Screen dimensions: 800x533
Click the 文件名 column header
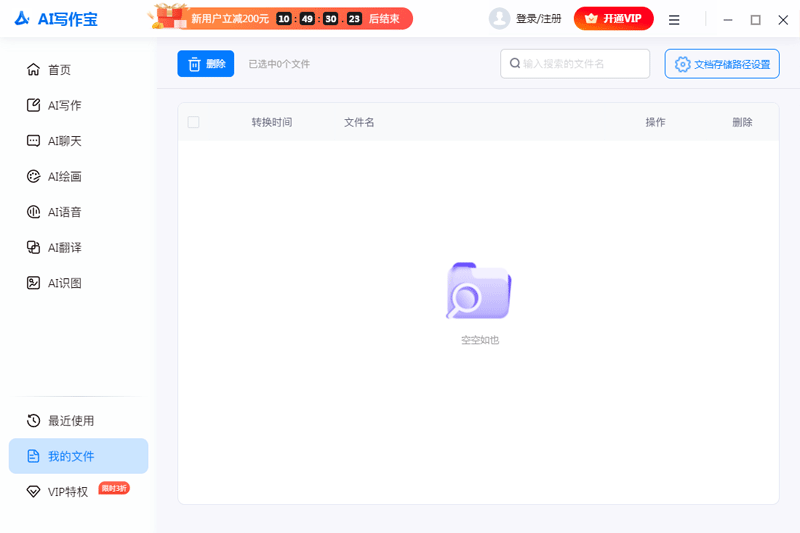click(359, 122)
